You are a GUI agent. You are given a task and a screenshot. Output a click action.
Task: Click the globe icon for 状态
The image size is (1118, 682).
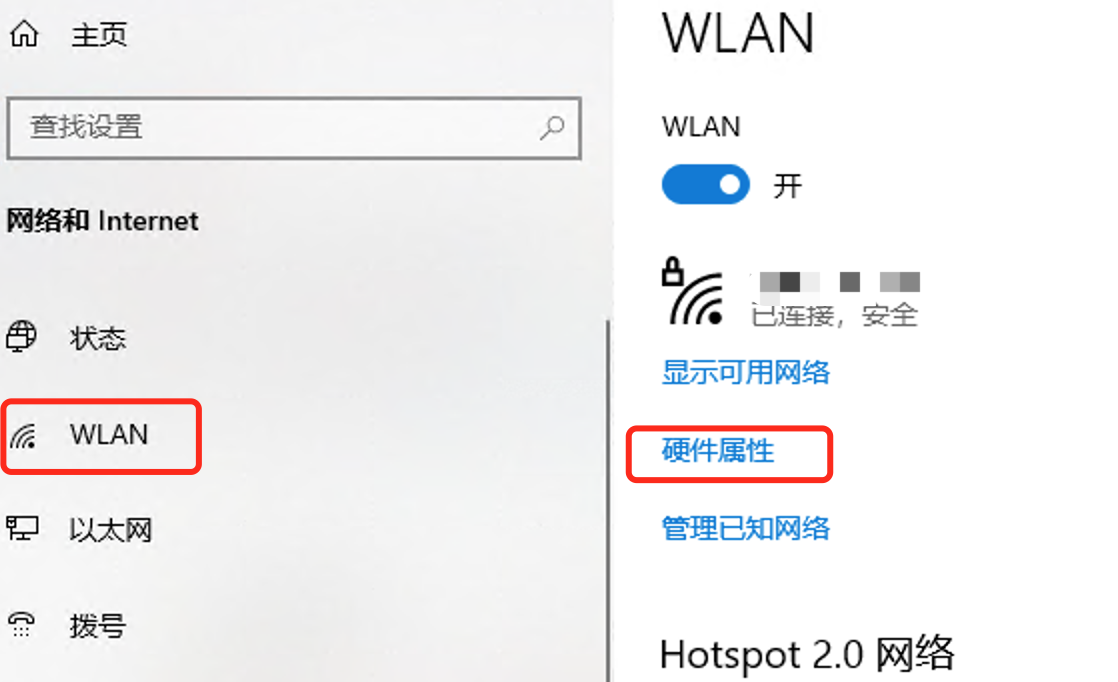tap(21, 336)
